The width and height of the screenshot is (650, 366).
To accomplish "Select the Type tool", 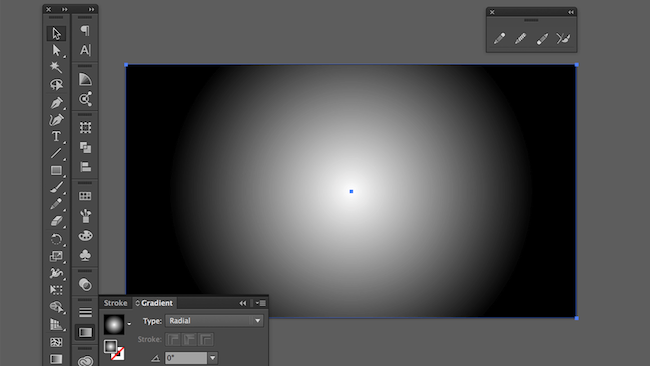I will [56, 136].
